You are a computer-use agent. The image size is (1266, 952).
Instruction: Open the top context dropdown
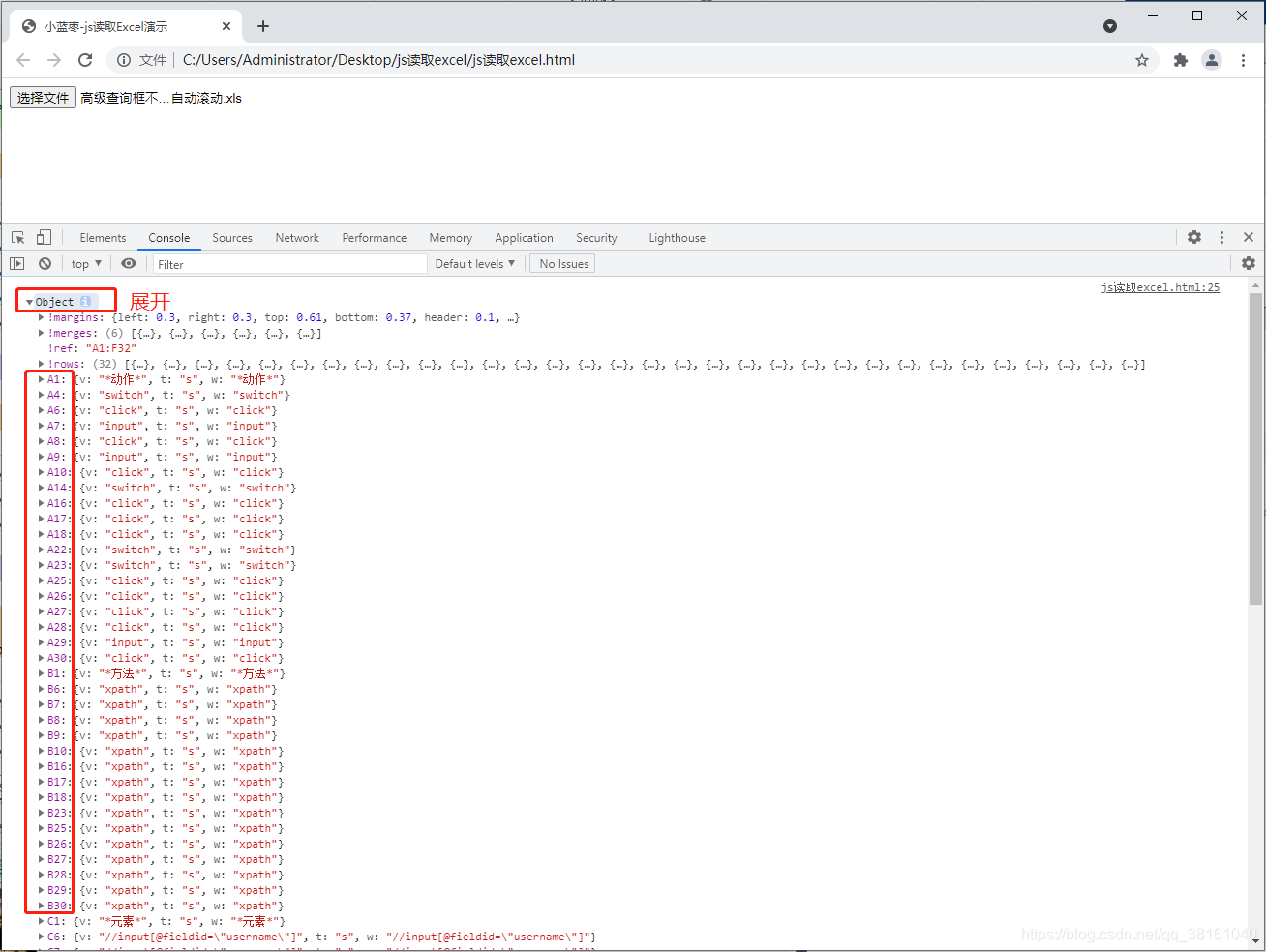pyautogui.click(x=86, y=264)
